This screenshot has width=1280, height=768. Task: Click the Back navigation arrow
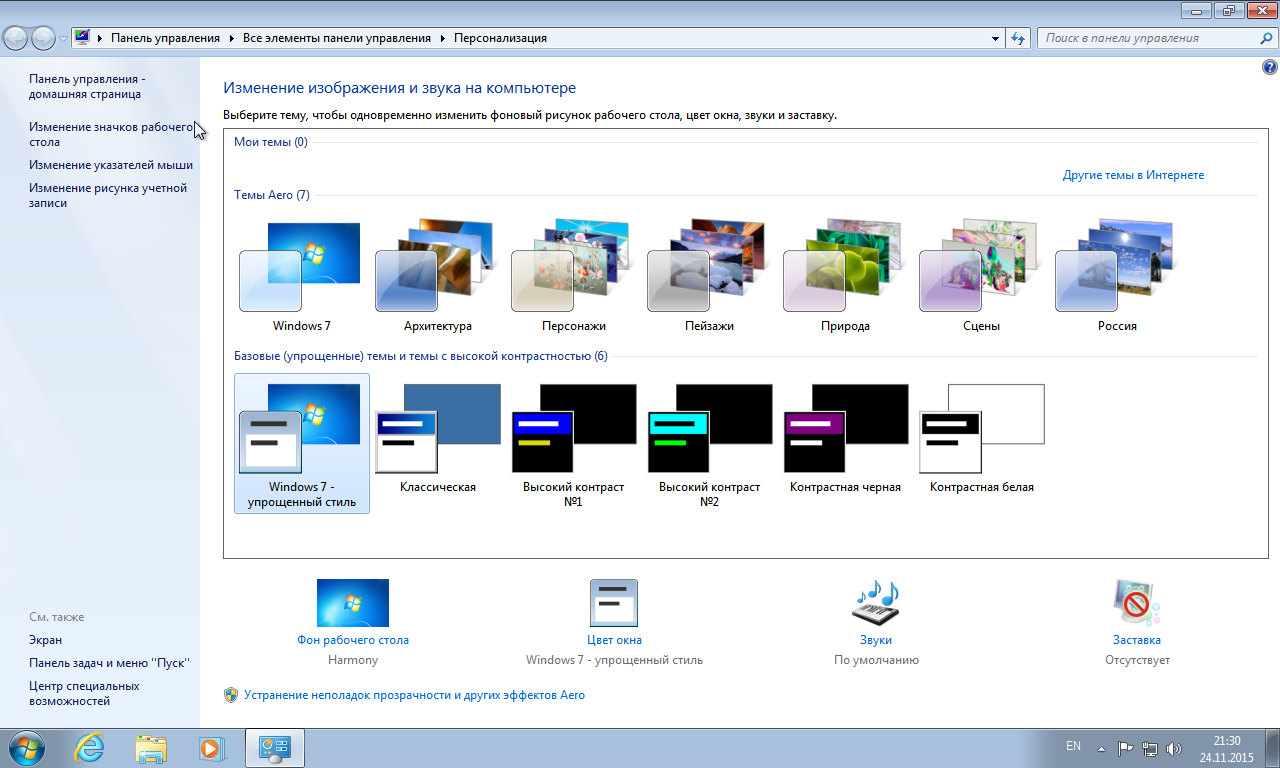pyautogui.click(x=16, y=38)
